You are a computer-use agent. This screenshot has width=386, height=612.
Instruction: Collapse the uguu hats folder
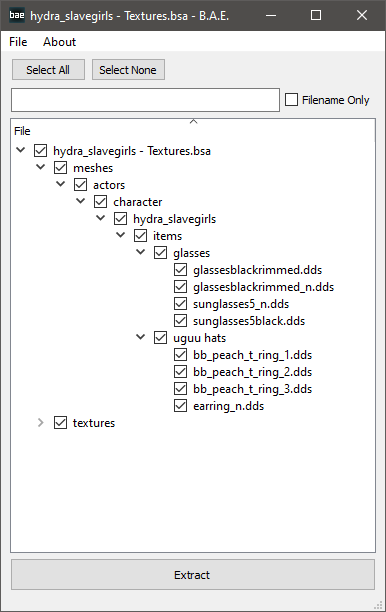click(141, 337)
